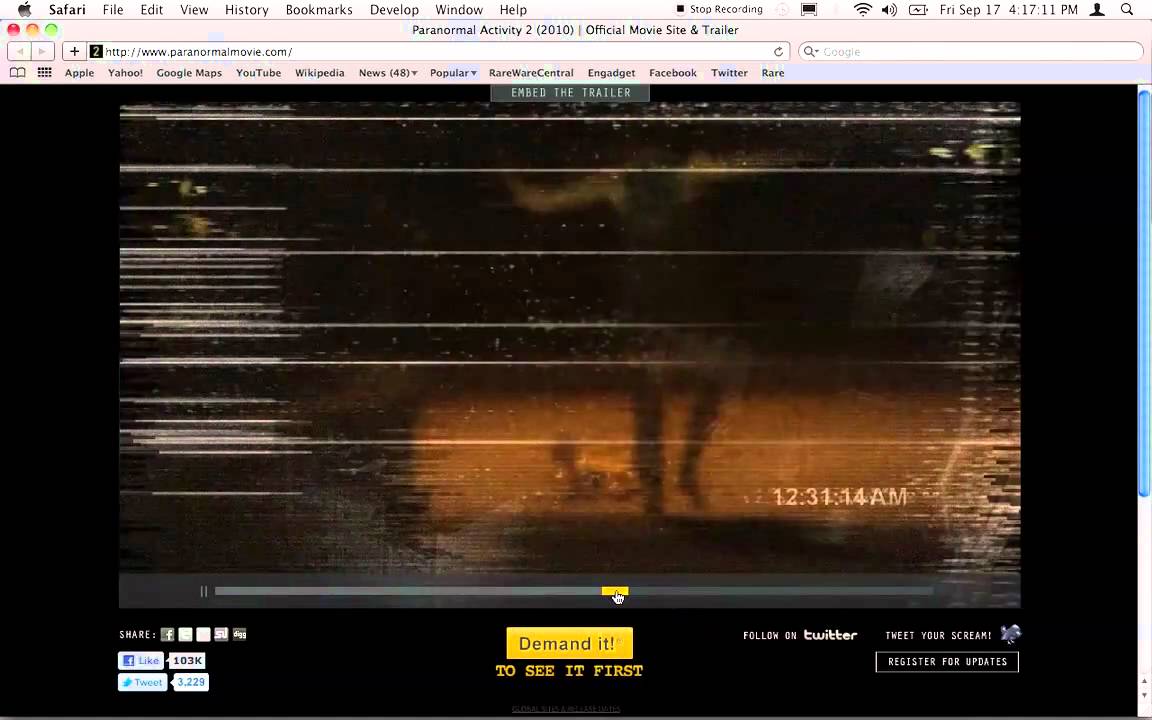Image resolution: width=1152 pixels, height=720 pixels.
Task: Open the Google search magnifier dropdown
Action: pyautogui.click(x=811, y=51)
